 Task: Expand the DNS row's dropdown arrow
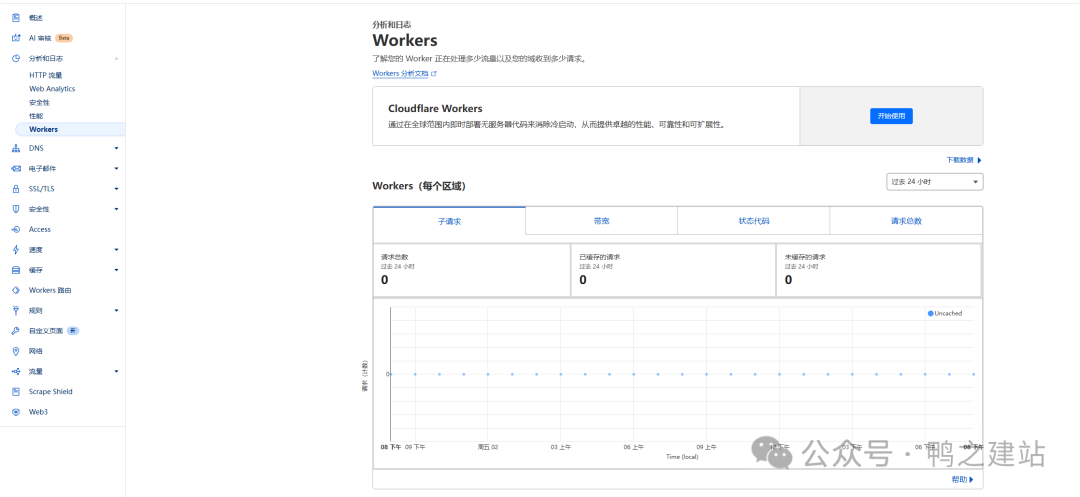point(116,148)
